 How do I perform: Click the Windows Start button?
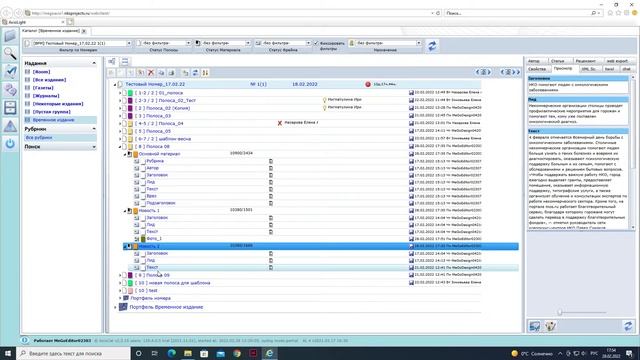pyautogui.click(x=8, y=353)
